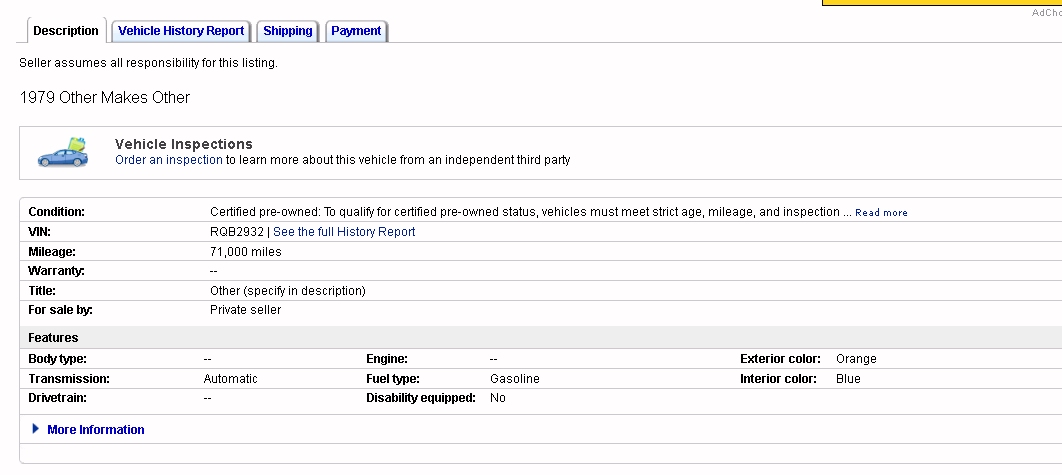Screen dimensions: 1062x475
Task: Click the 71,000 miles mileage value
Action: 246,252
